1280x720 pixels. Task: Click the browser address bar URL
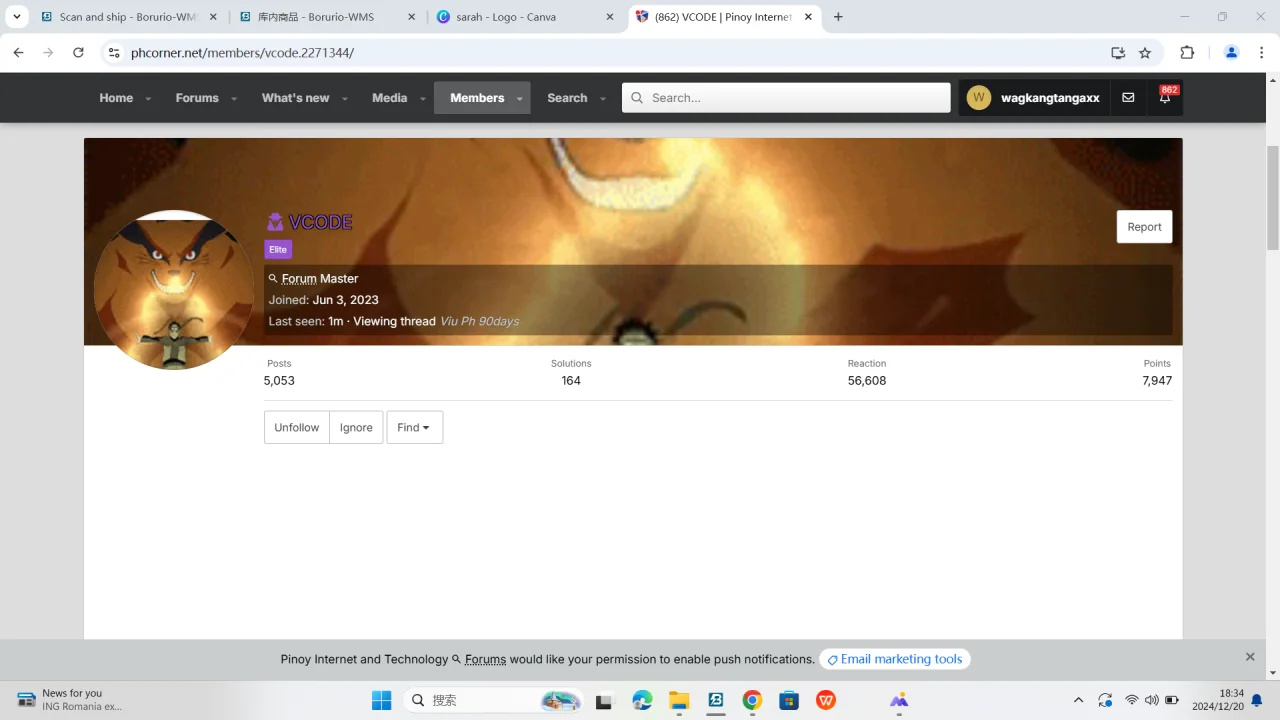point(242,53)
